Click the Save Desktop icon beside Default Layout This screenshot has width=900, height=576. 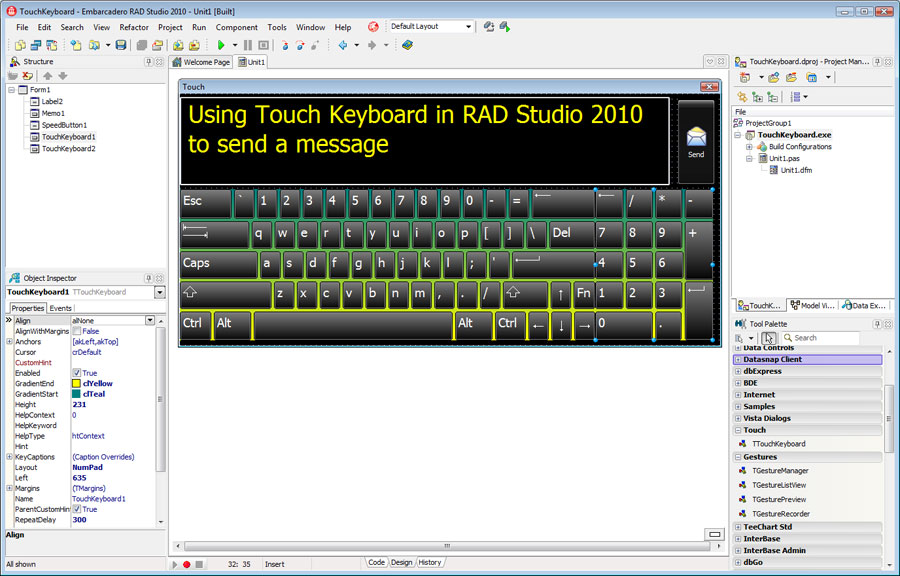pyautogui.click(x=488, y=26)
